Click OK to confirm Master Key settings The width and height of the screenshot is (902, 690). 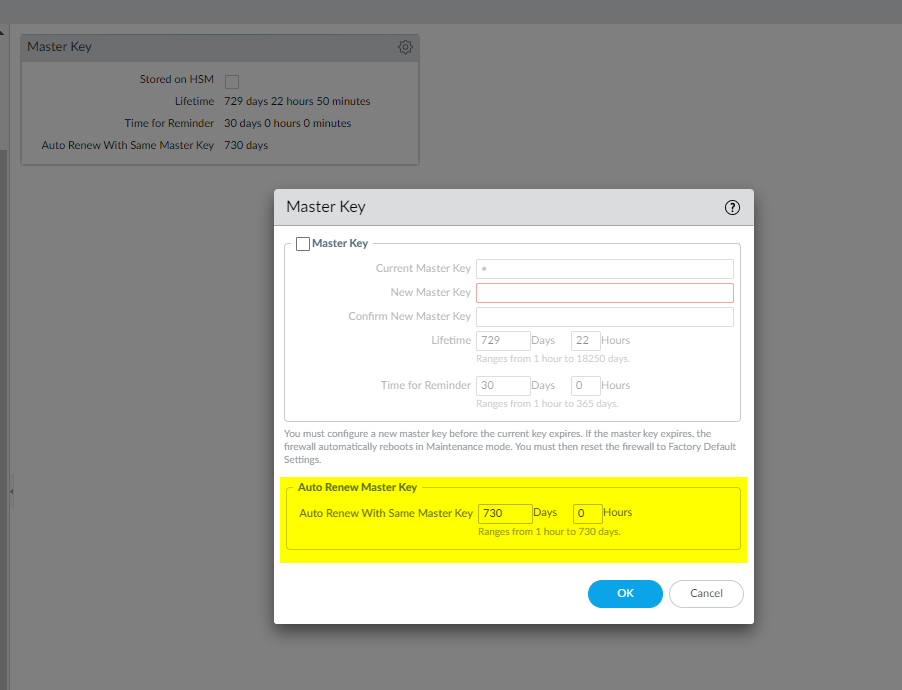pos(625,593)
